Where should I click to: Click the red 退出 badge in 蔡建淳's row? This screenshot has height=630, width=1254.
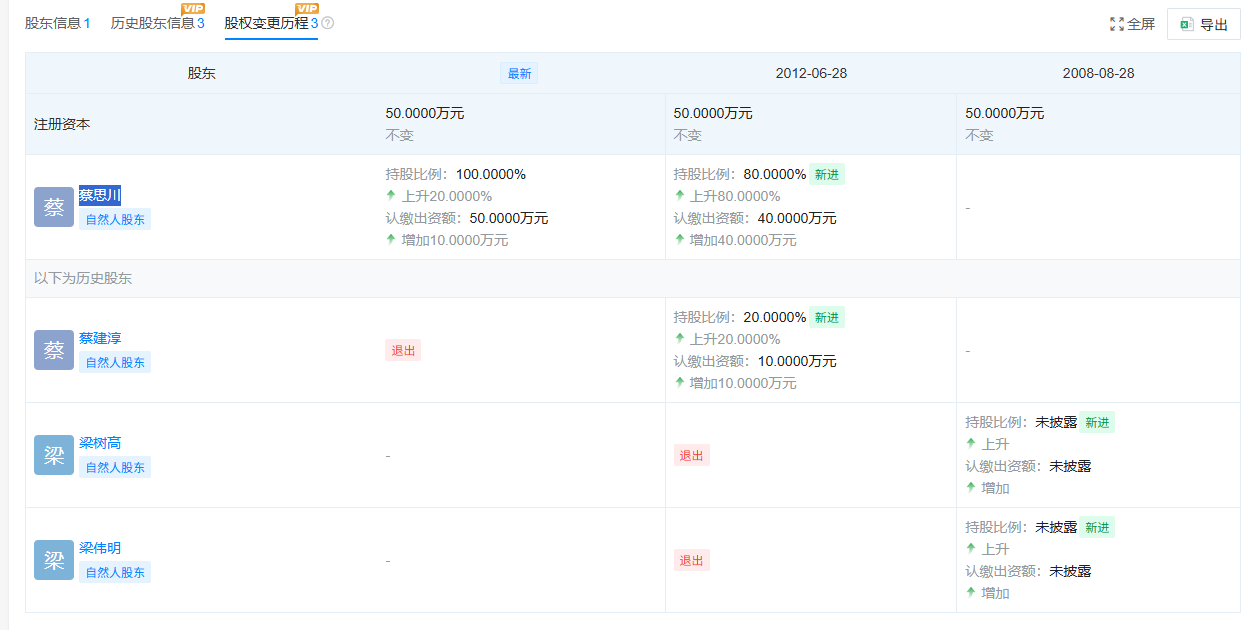point(403,350)
